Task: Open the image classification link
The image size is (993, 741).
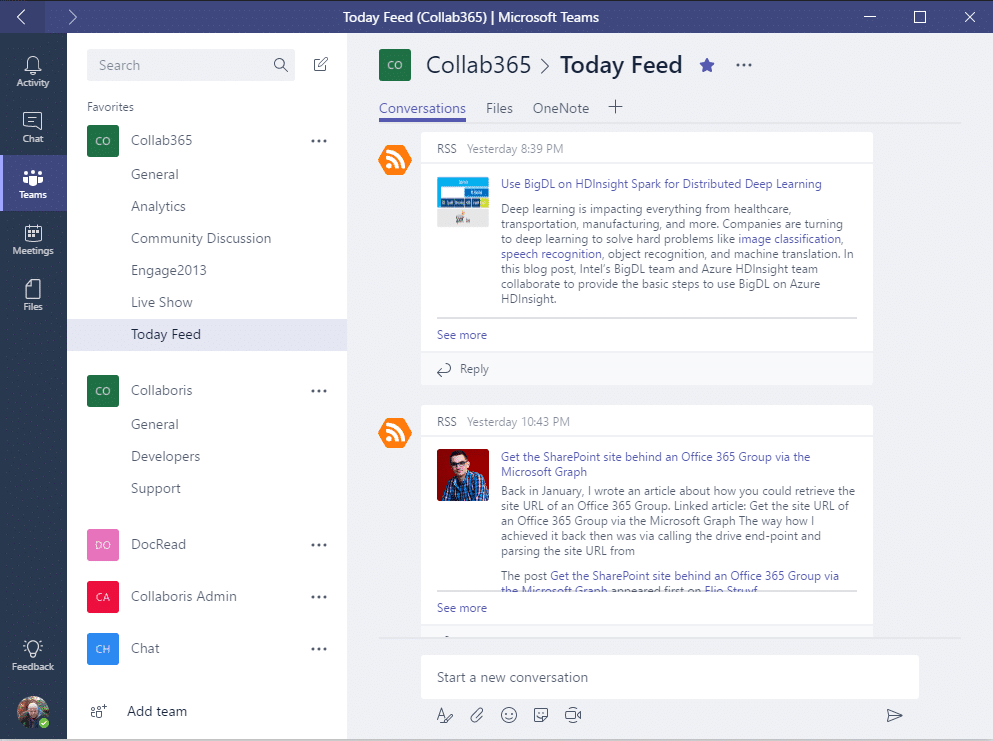Action: click(790, 239)
